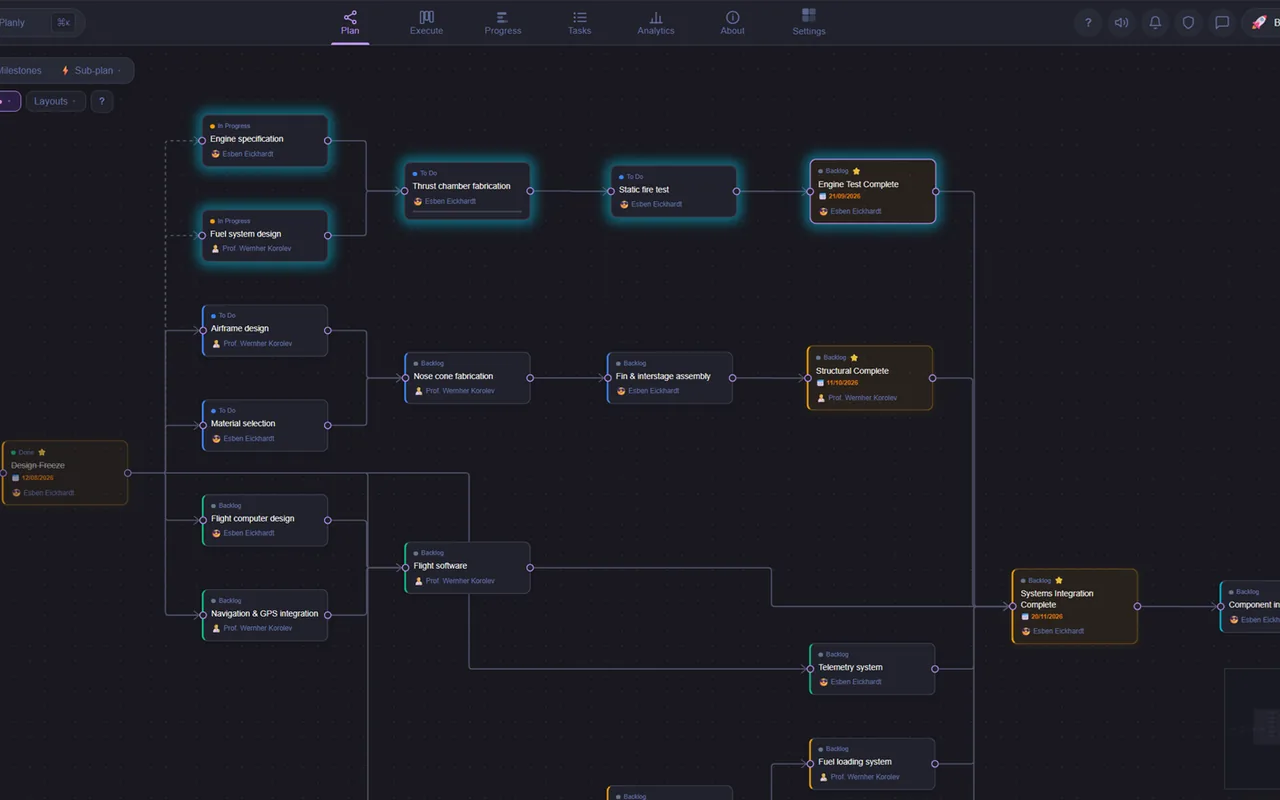Image resolution: width=1280 pixels, height=800 pixels.
Task: Click the command-K shortcut badge in search
Action: (x=63, y=22)
